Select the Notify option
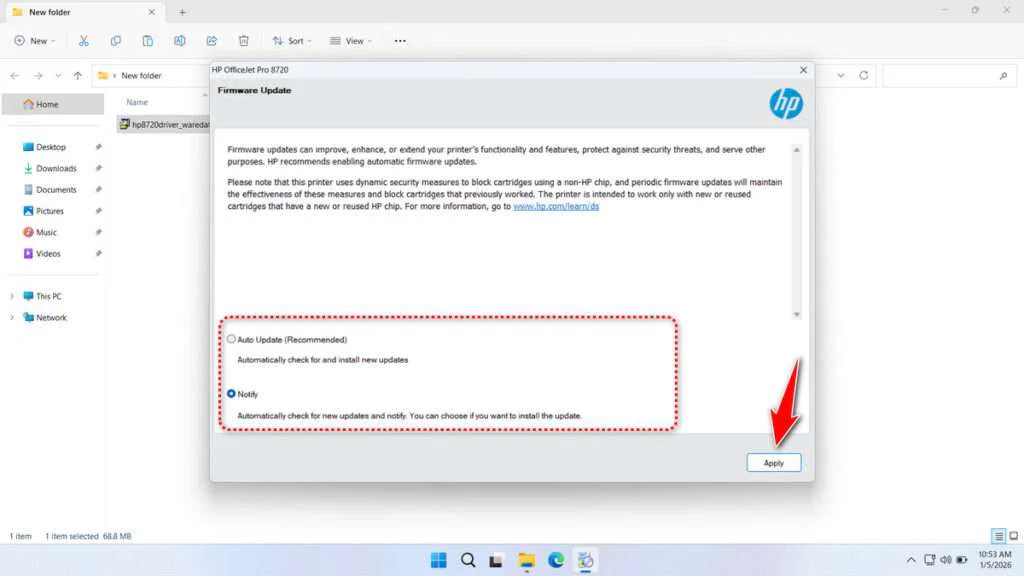The height and width of the screenshot is (576, 1024). tap(232, 394)
